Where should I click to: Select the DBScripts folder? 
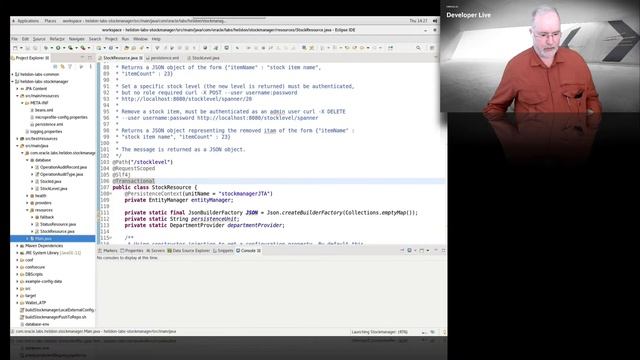tap(33, 274)
